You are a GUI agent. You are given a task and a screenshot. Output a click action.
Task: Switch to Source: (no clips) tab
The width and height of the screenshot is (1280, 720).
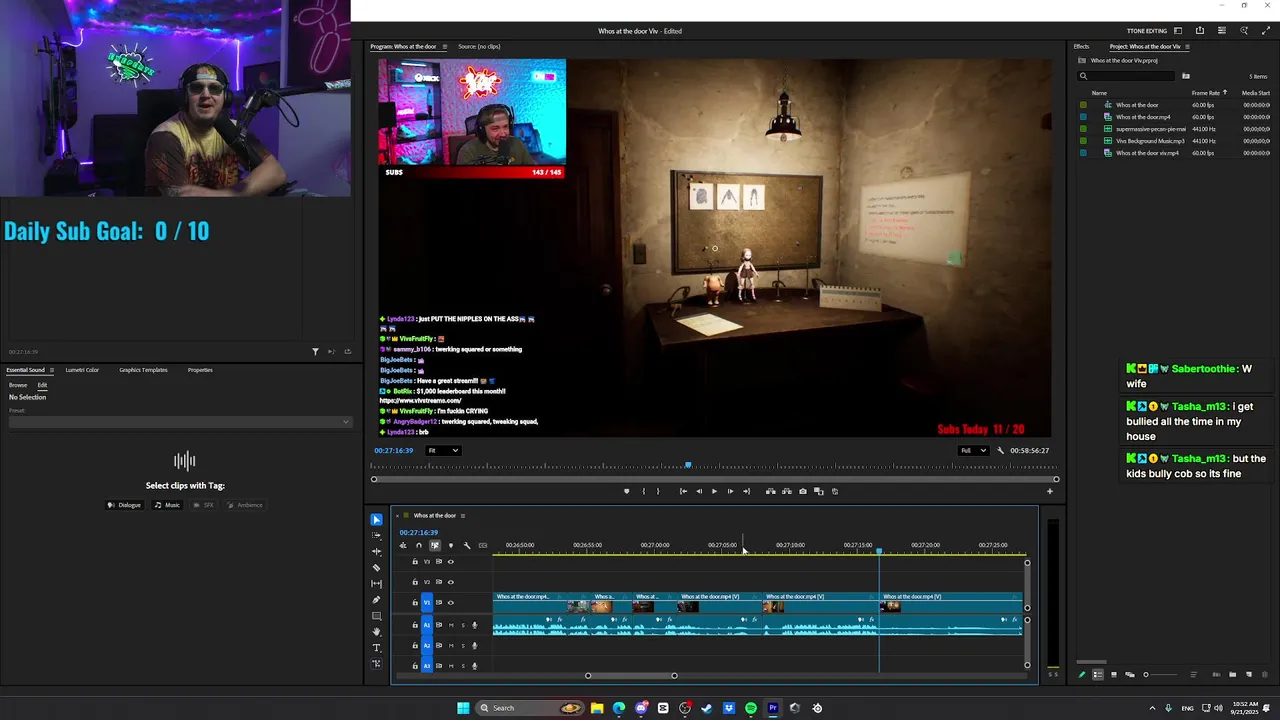[x=479, y=46]
